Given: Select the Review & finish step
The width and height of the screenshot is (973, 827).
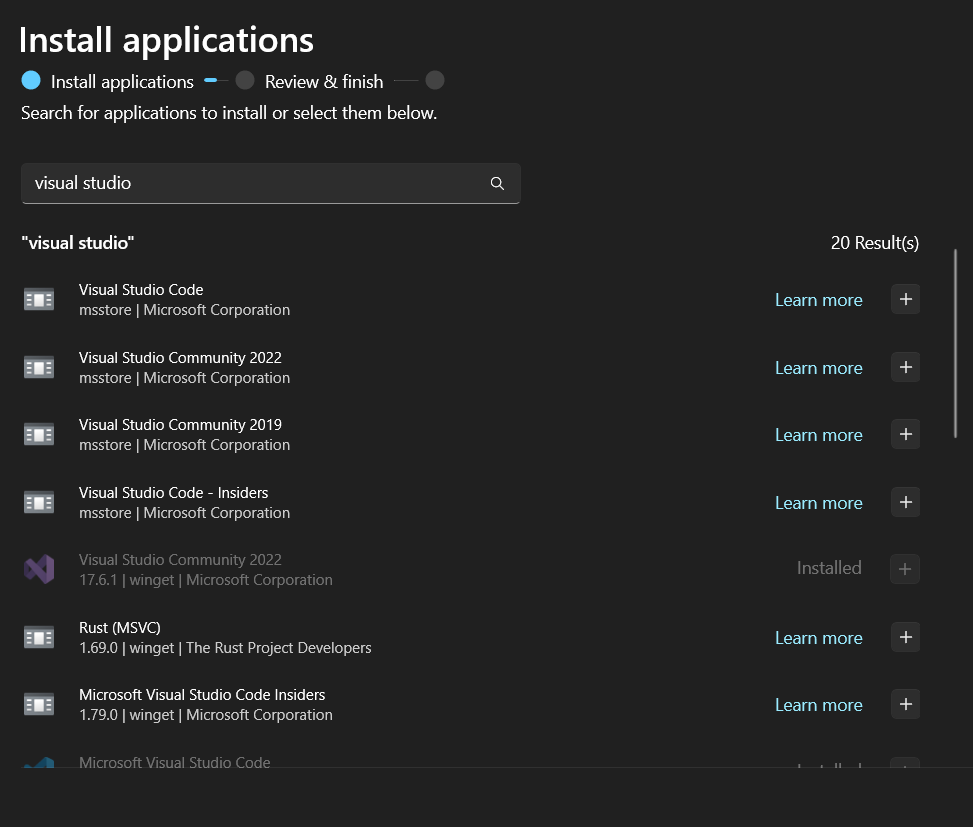Looking at the screenshot, I should tap(323, 81).
